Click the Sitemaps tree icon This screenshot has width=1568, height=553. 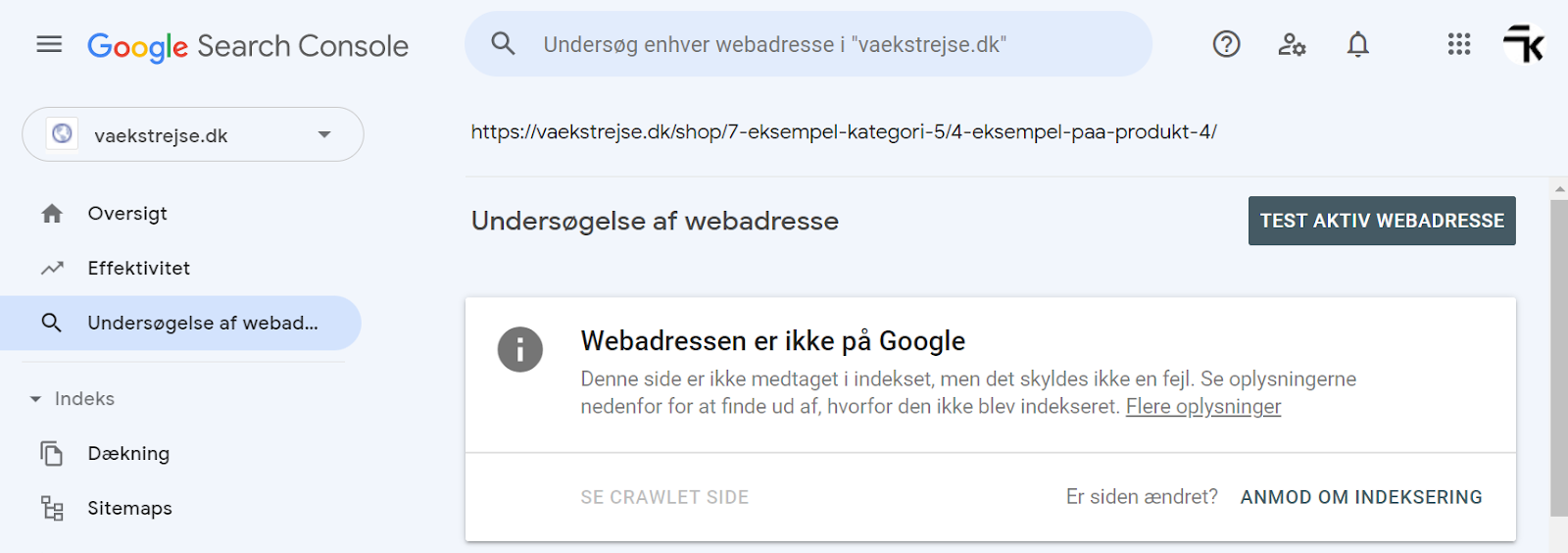coord(52,508)
